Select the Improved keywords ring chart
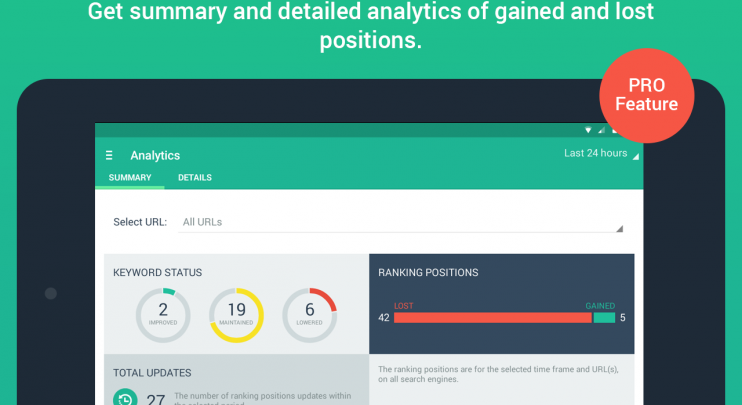742x405 pixels. click(x=163, y=315)
